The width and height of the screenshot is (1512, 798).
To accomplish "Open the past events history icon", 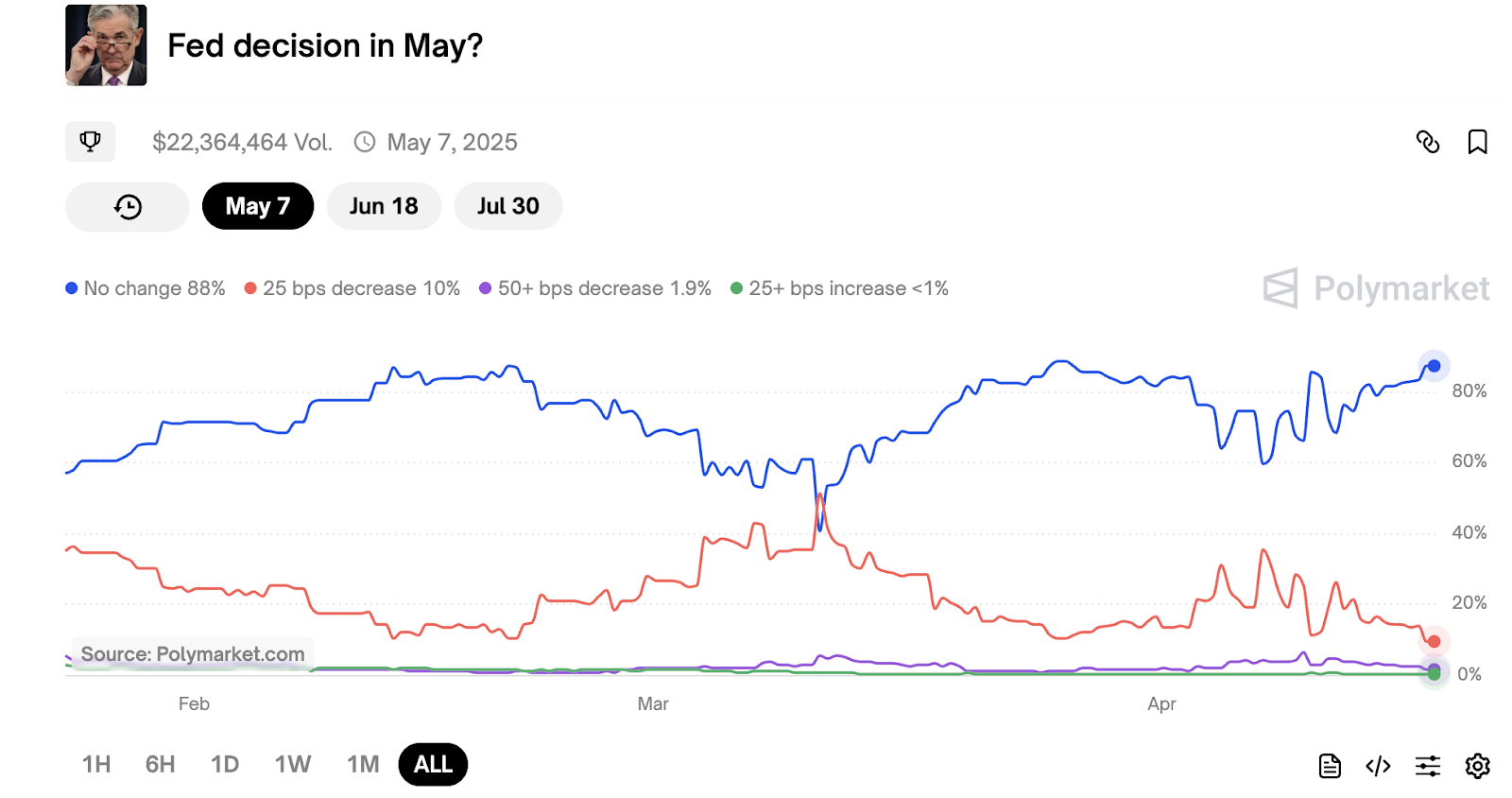I will [x=128, y=207].
